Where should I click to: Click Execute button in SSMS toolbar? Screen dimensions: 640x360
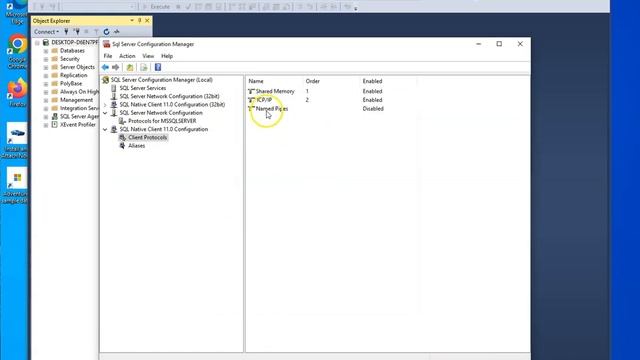pos(156,7)
